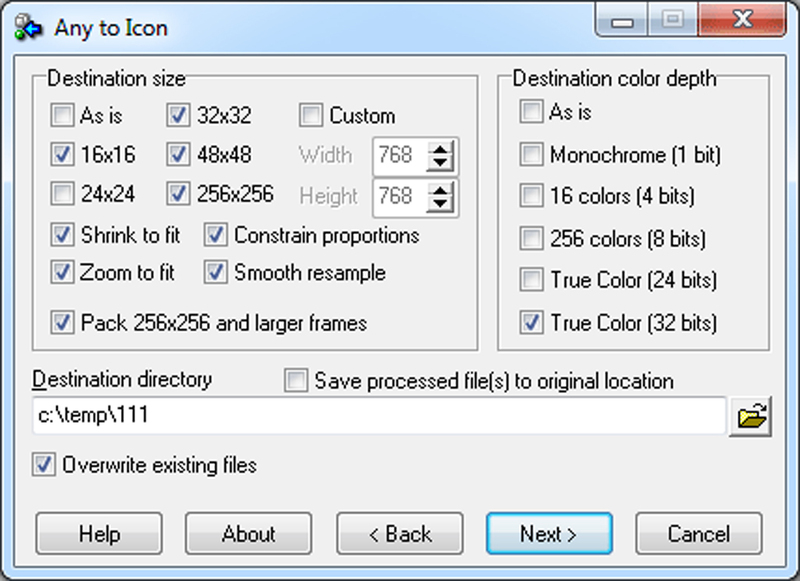The height and width of the screenshot is (581, 800).
Task: Enable the Custom size checkbox
Action: click(311, 115)
